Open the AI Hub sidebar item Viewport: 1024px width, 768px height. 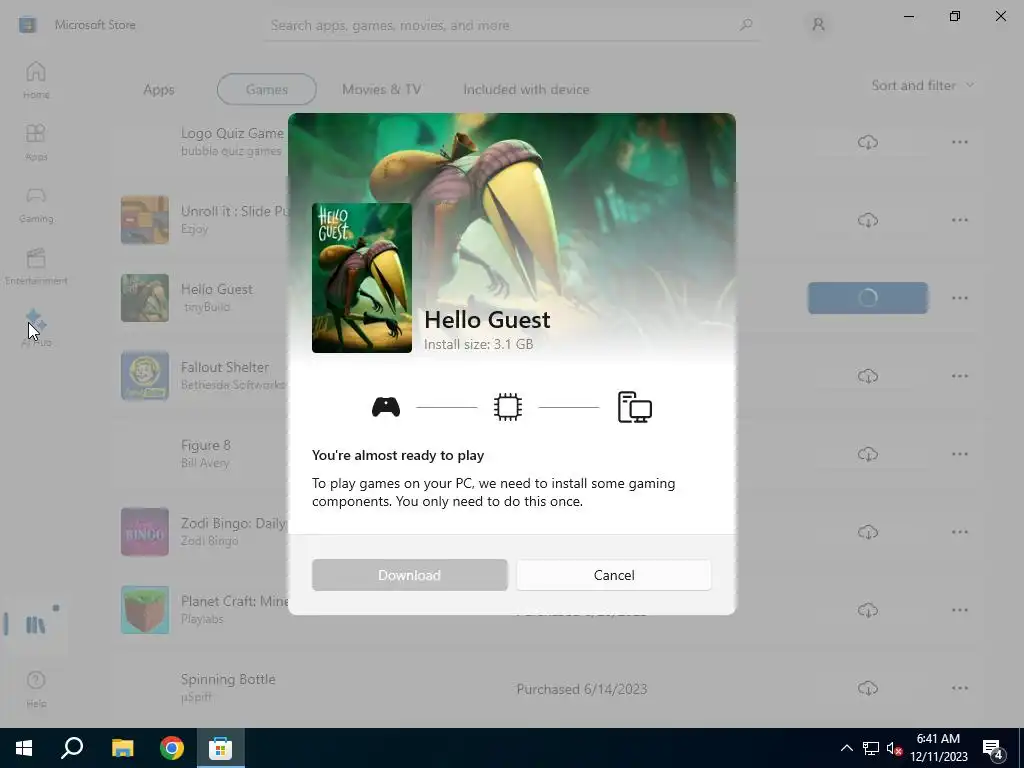36,328
